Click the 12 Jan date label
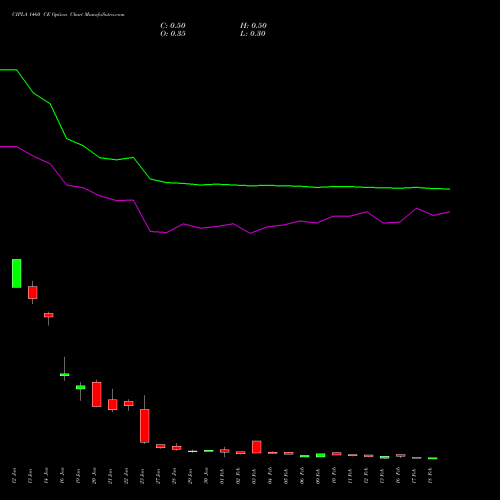The image size is (500, 500). pyautogui.click(x=14, y=476)
